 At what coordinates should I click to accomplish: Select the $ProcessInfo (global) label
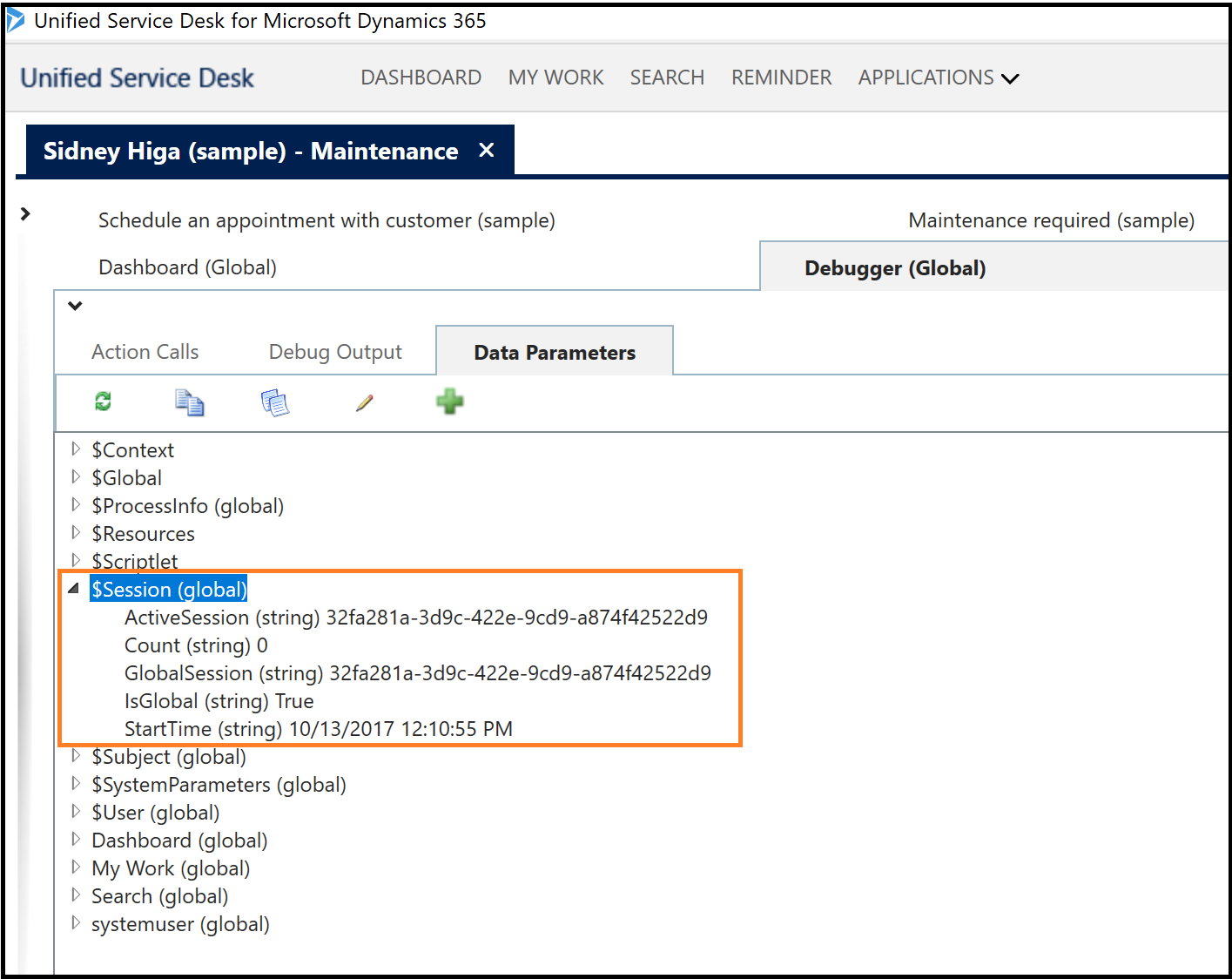pyautogui.click(x=187, y=505)
